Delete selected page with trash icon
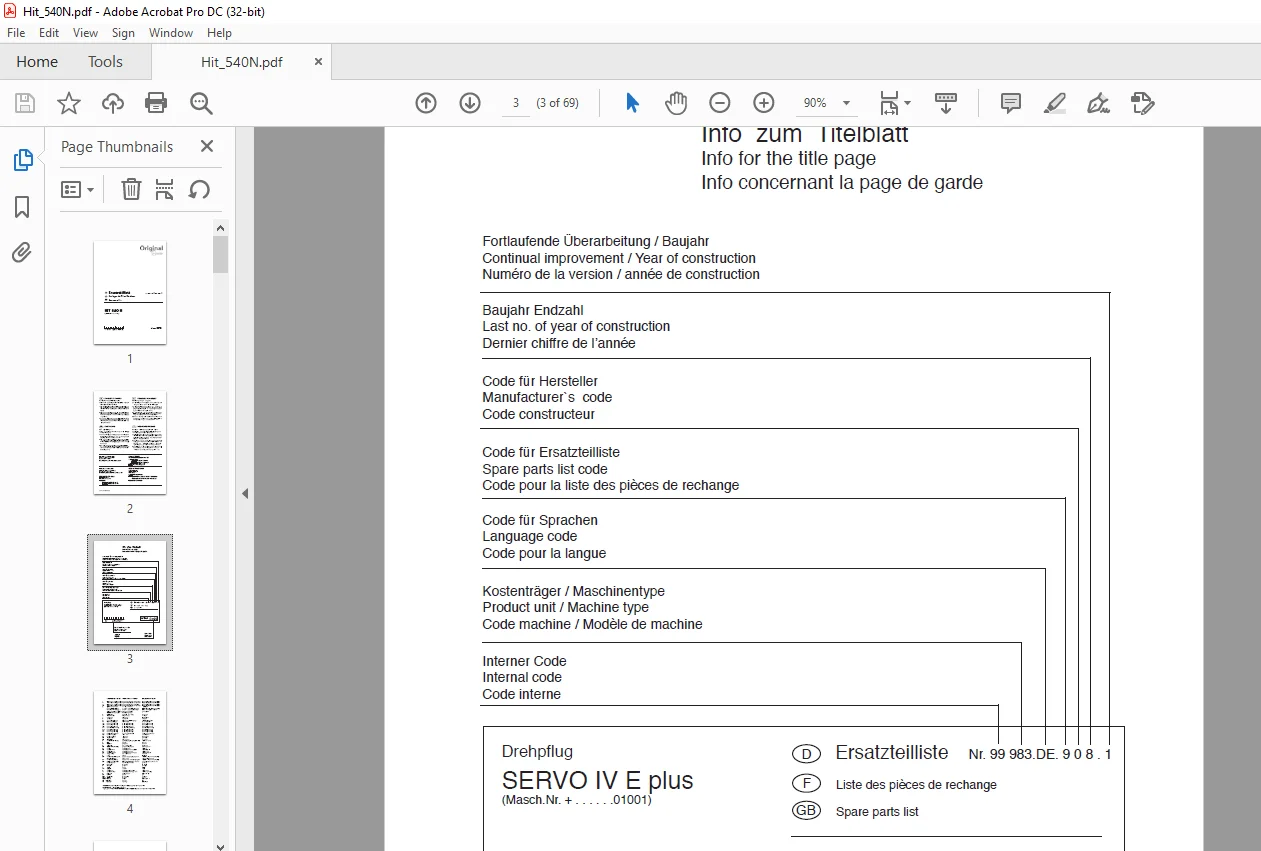This screenshot has height=851, width=1261. 131,189
